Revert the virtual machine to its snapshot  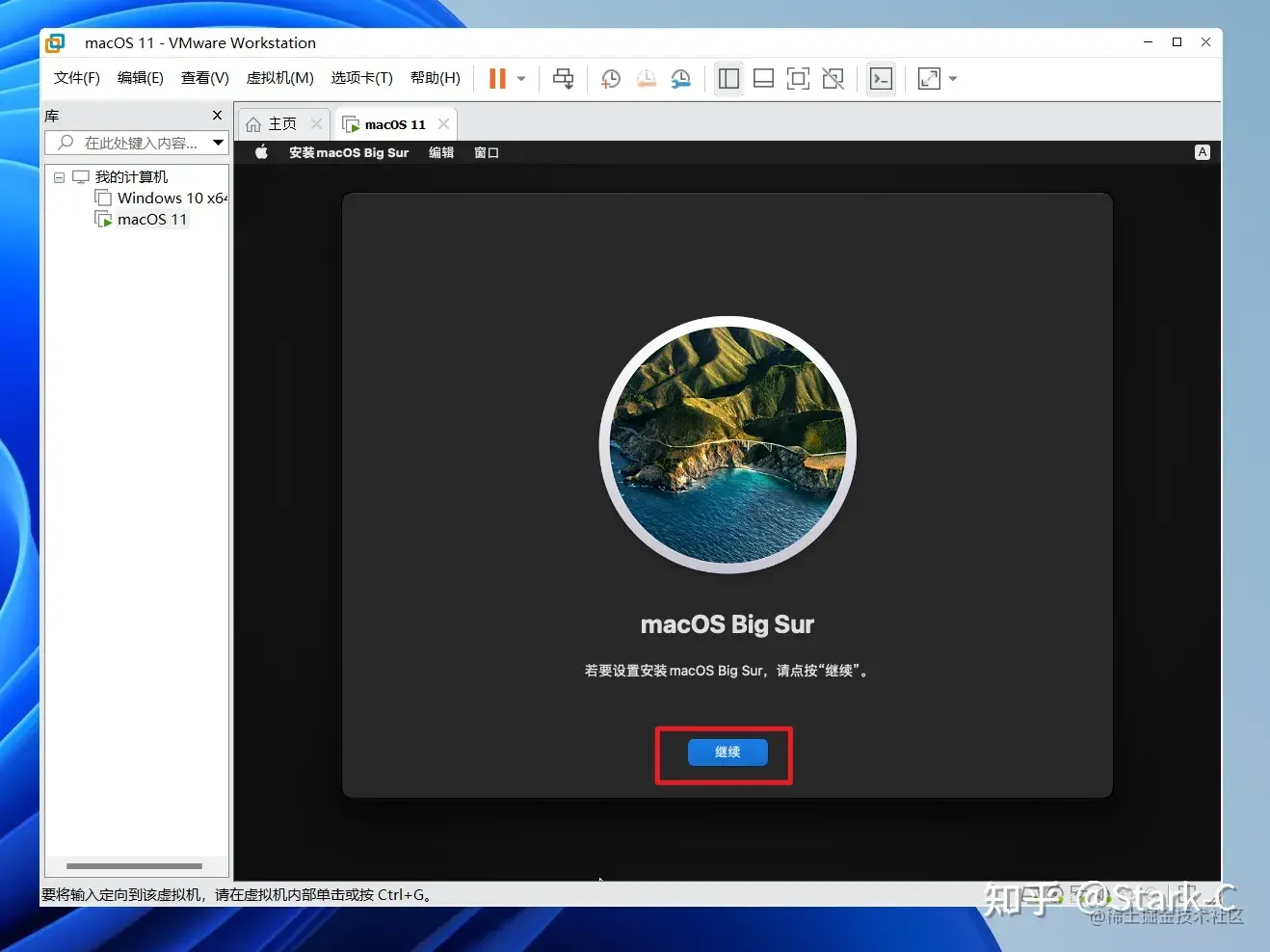point(647,79)
